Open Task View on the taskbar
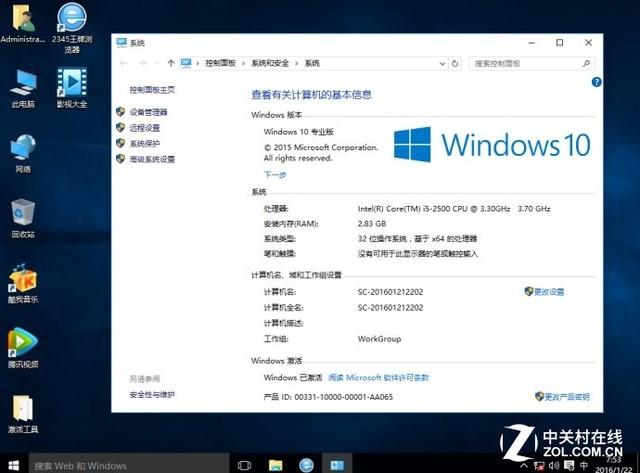This screenshot has height=473, width=640. [244, 465]
